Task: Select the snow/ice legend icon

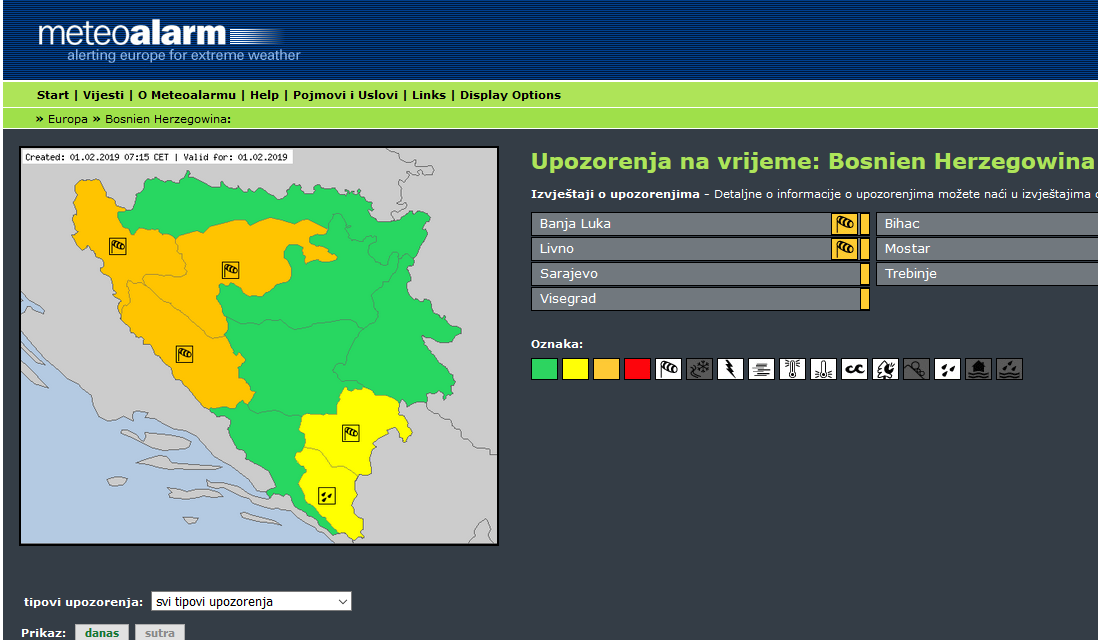Action: click(x=699, y=369)
